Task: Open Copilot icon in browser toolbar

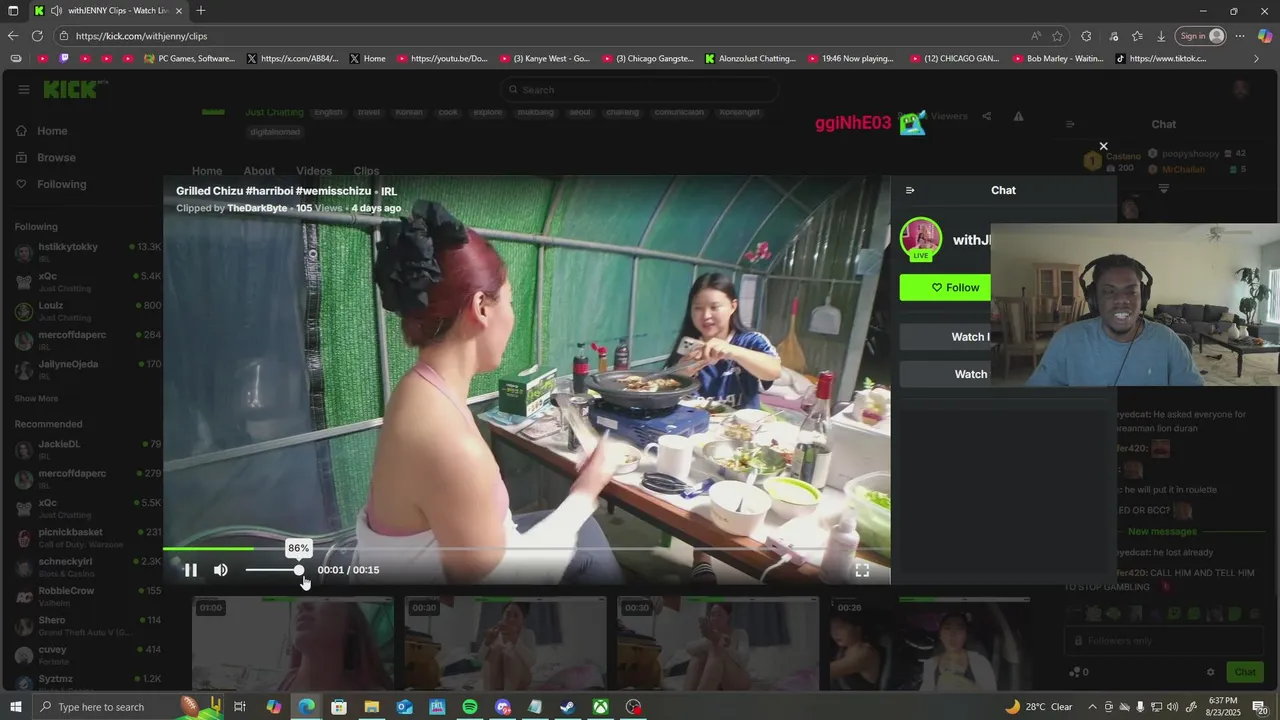Action: [1265, 36]
